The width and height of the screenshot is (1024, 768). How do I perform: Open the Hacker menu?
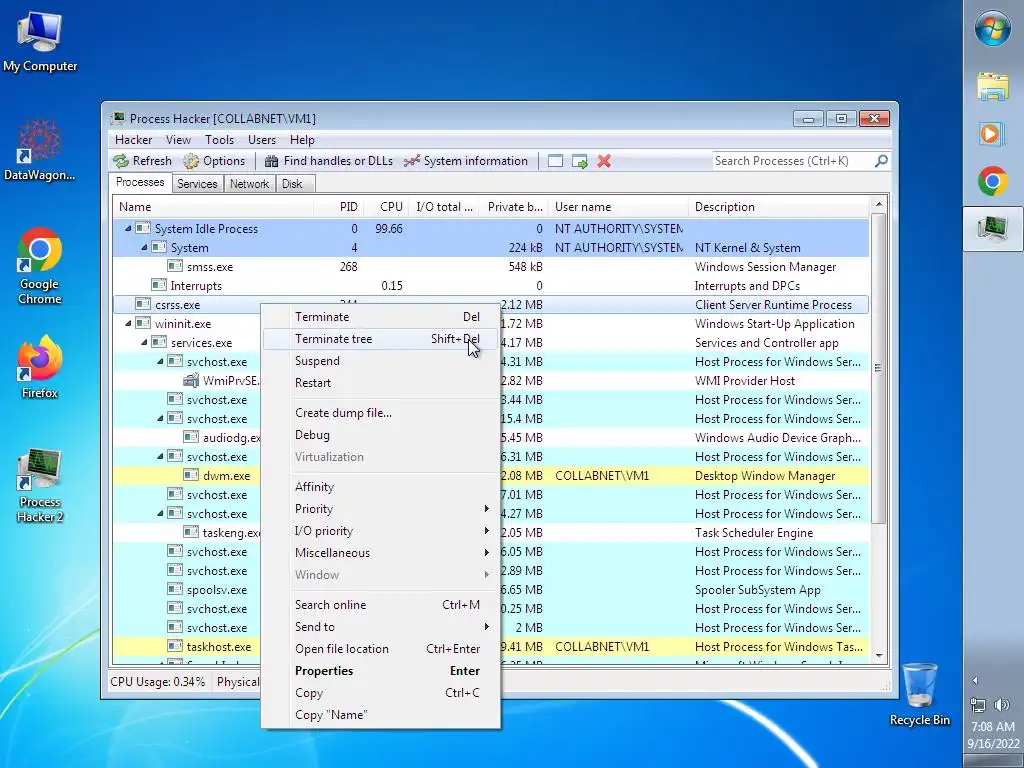(133, 140)
